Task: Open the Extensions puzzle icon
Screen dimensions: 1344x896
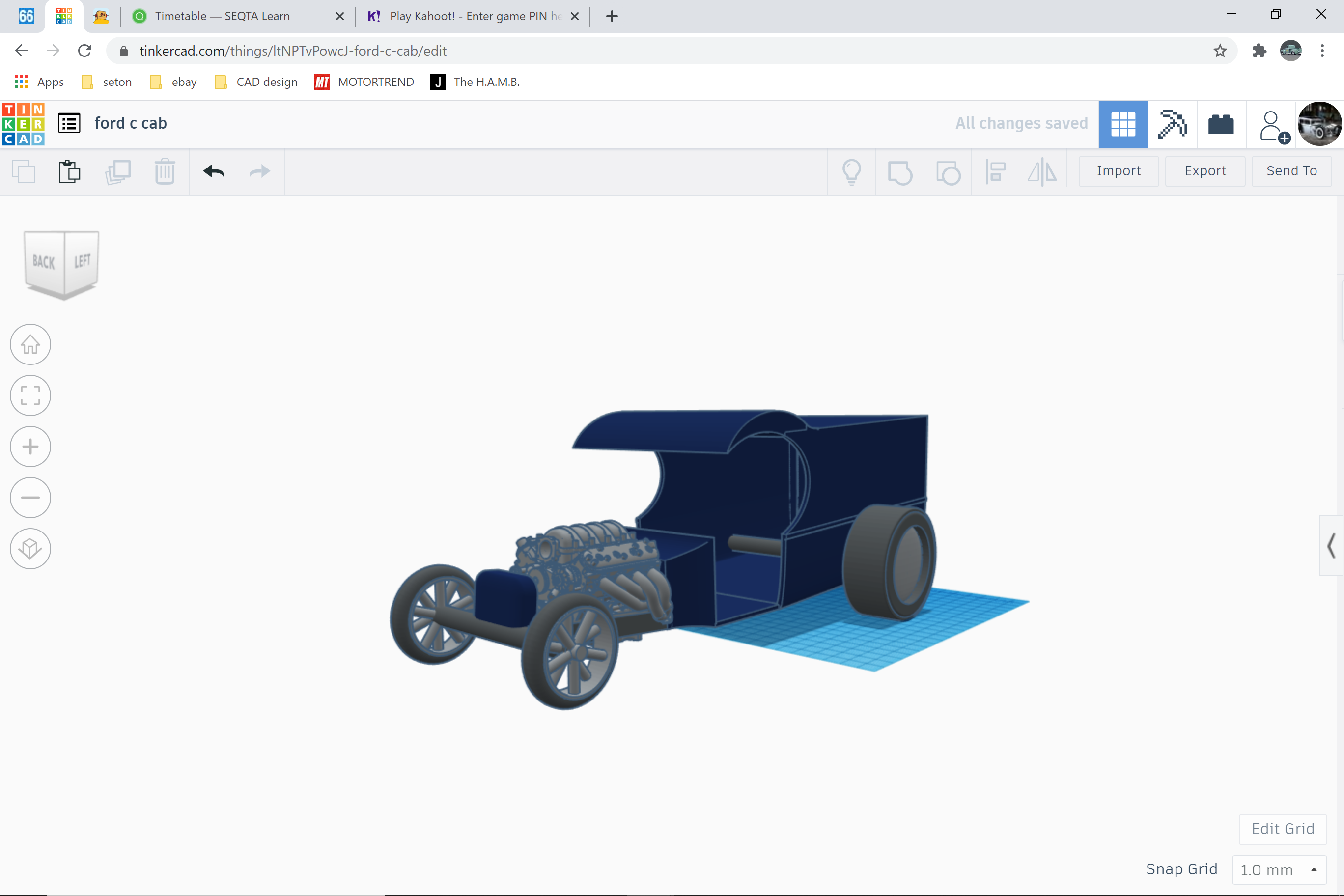Action: pos(1260,51)
